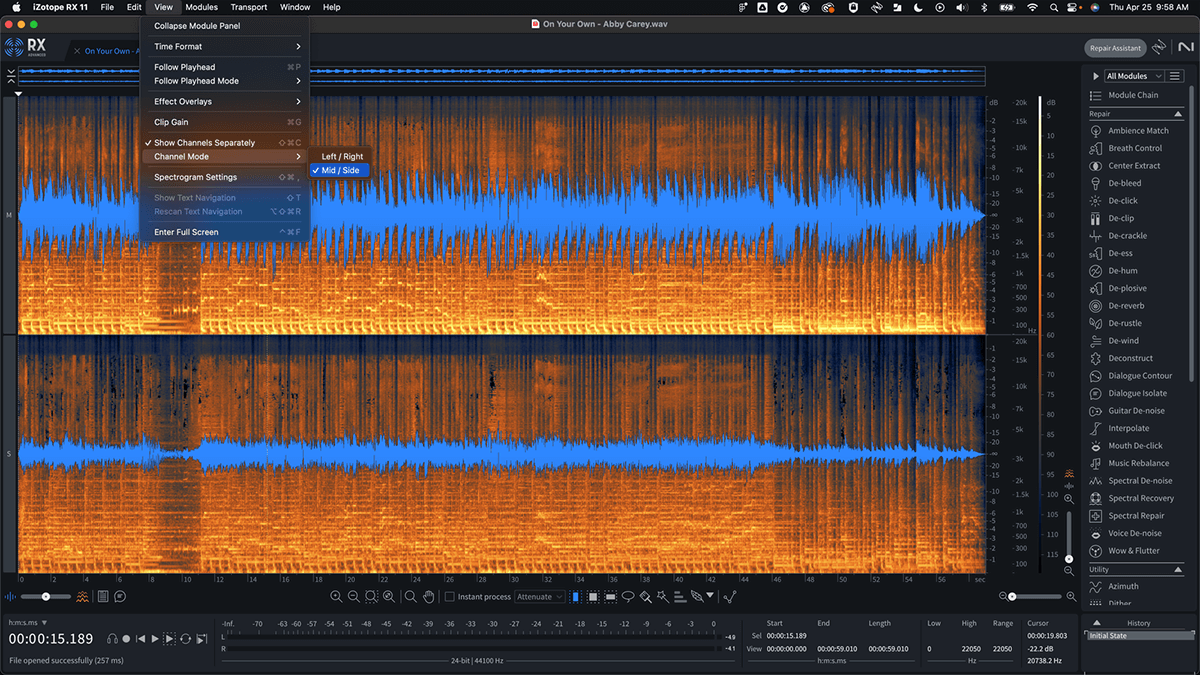Open the De-crackle module

pyautogui.click(x=1129, y=236)
